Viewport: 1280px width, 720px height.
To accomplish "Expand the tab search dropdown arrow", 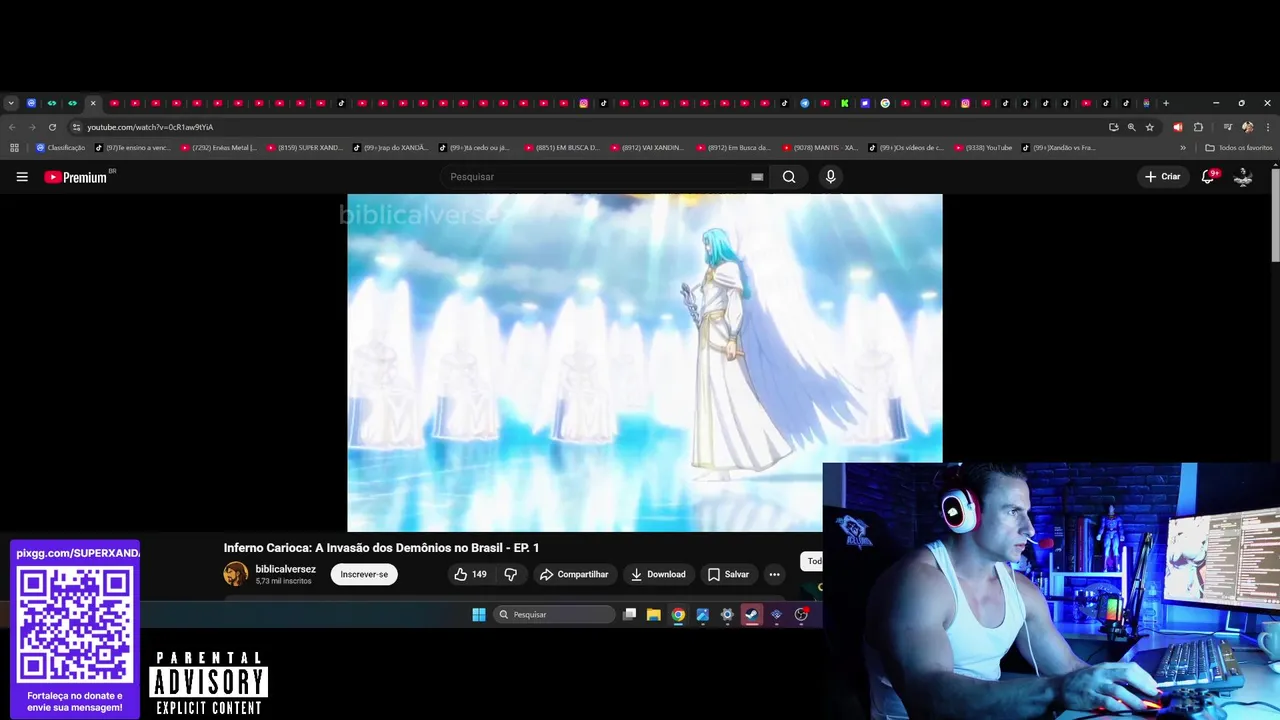I will tap(11, 103).
